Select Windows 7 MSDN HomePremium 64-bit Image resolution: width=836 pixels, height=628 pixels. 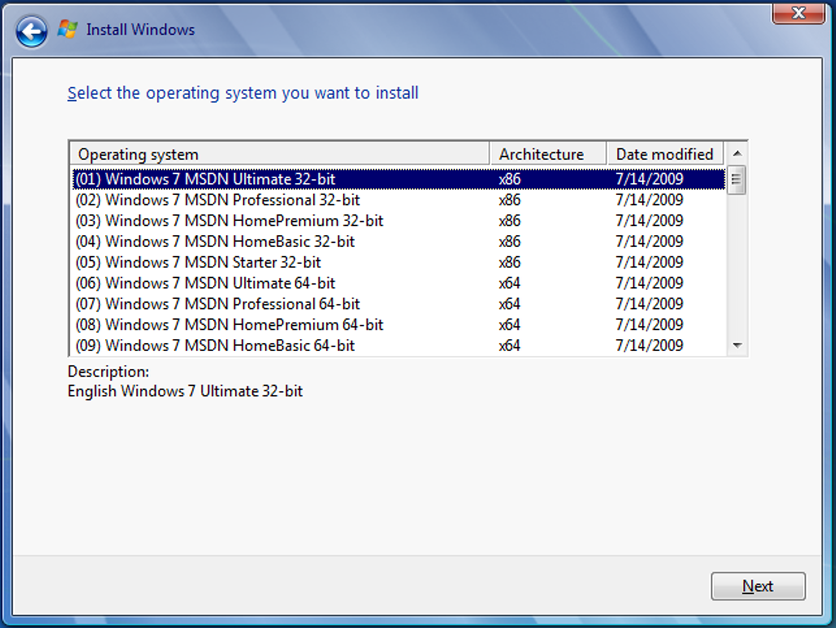tap(200, 324)
